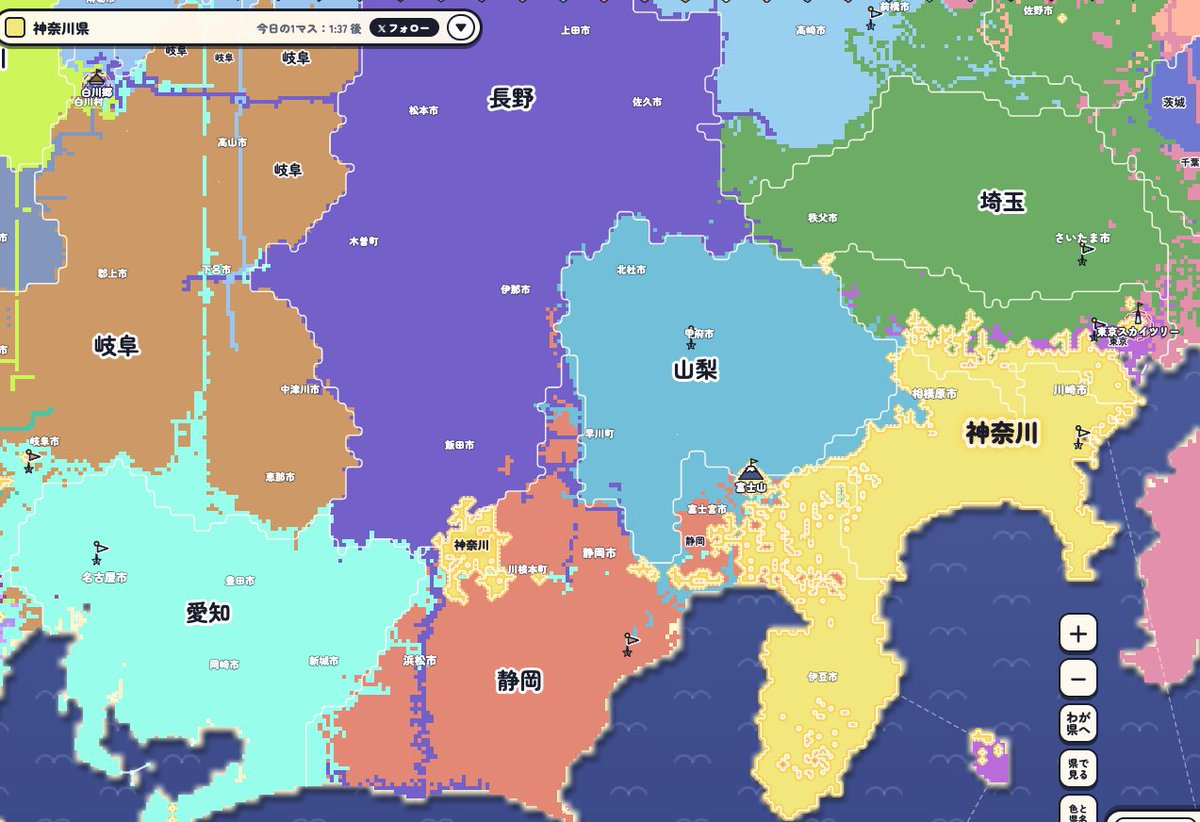Click the capital flag below さいたま市
1200x822 pixels.
[1085, 255]
